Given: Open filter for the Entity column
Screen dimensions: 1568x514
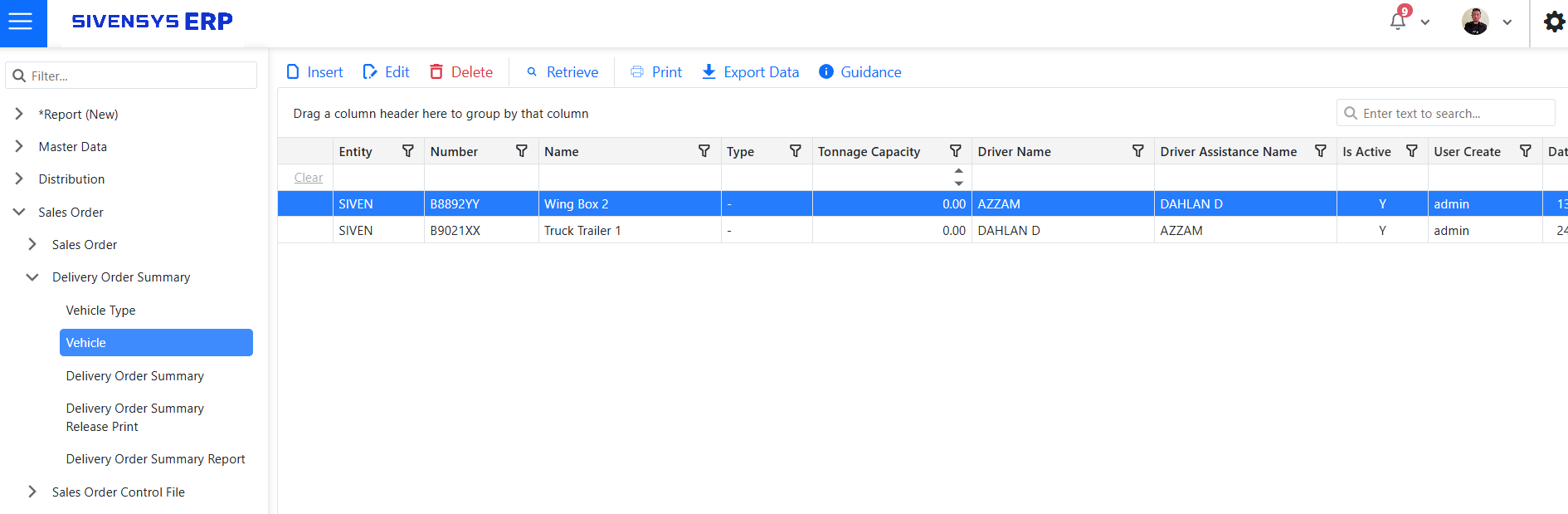Looking at the screenshot, I should [x=408, y=151].
